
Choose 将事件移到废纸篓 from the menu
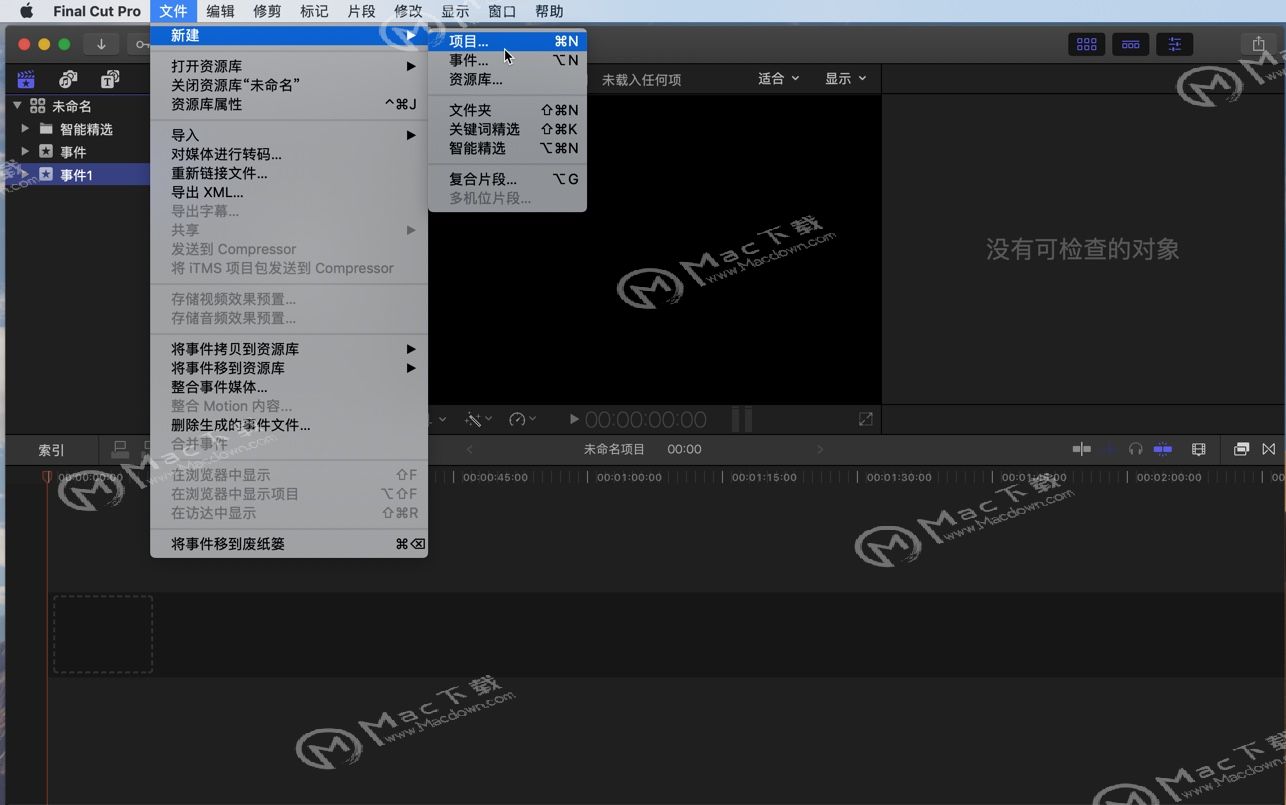(289, 544)
